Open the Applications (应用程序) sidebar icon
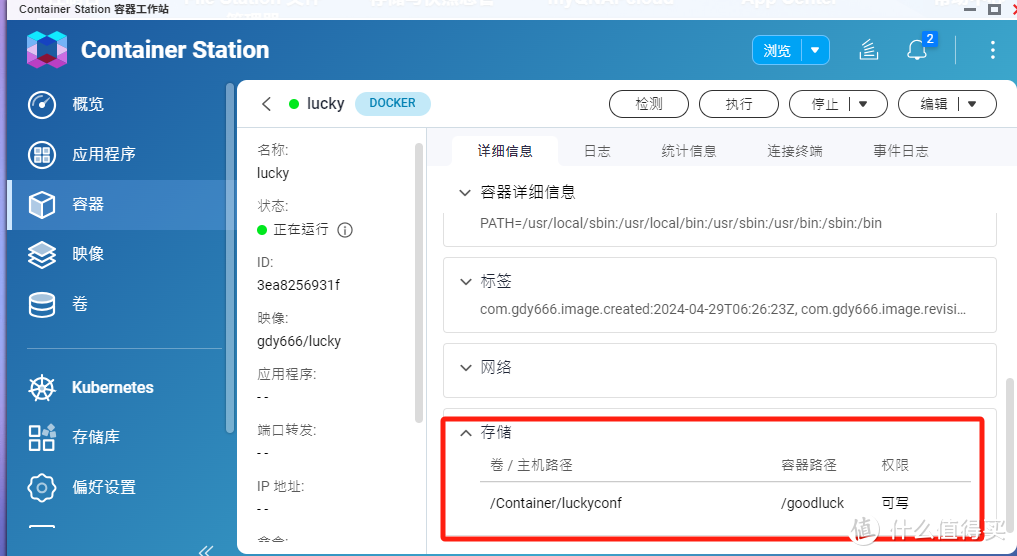This screenshot has height=556, width=1017. tap(42, 154)
